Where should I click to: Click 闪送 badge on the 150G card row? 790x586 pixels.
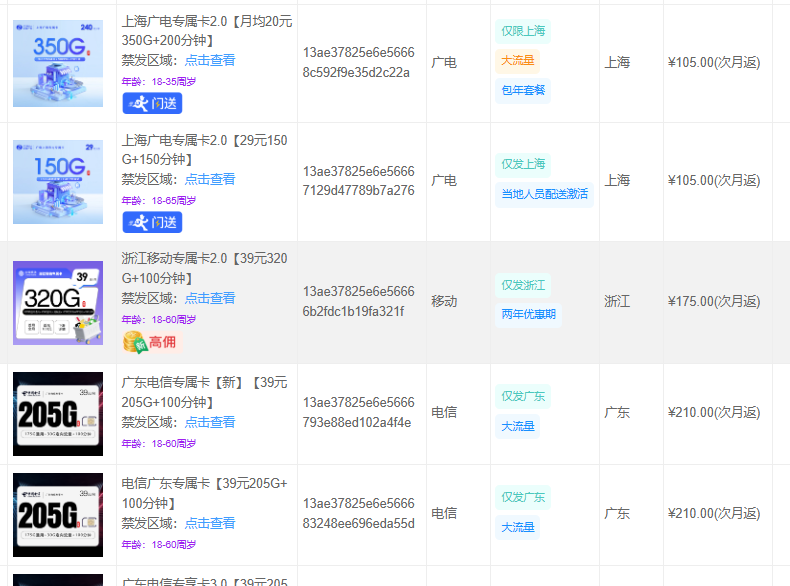152,222
